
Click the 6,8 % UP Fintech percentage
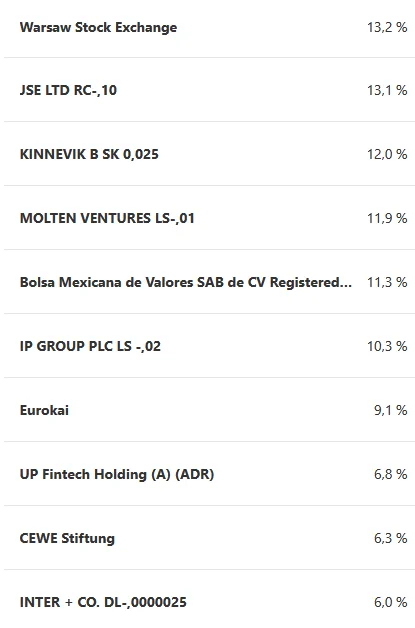coord(391,474)
